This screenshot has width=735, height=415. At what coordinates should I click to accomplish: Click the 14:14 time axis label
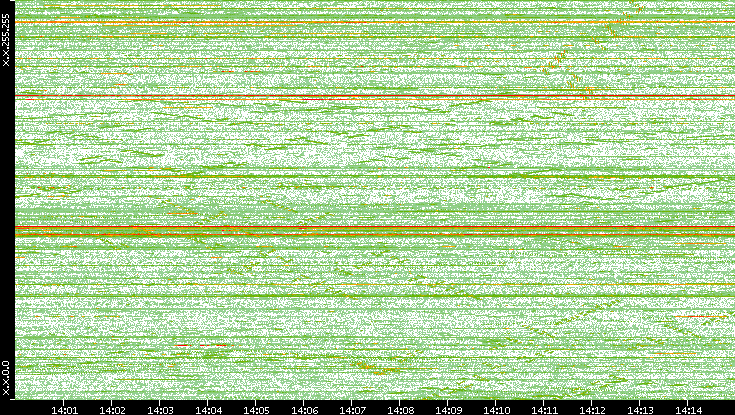click(688, 410)
